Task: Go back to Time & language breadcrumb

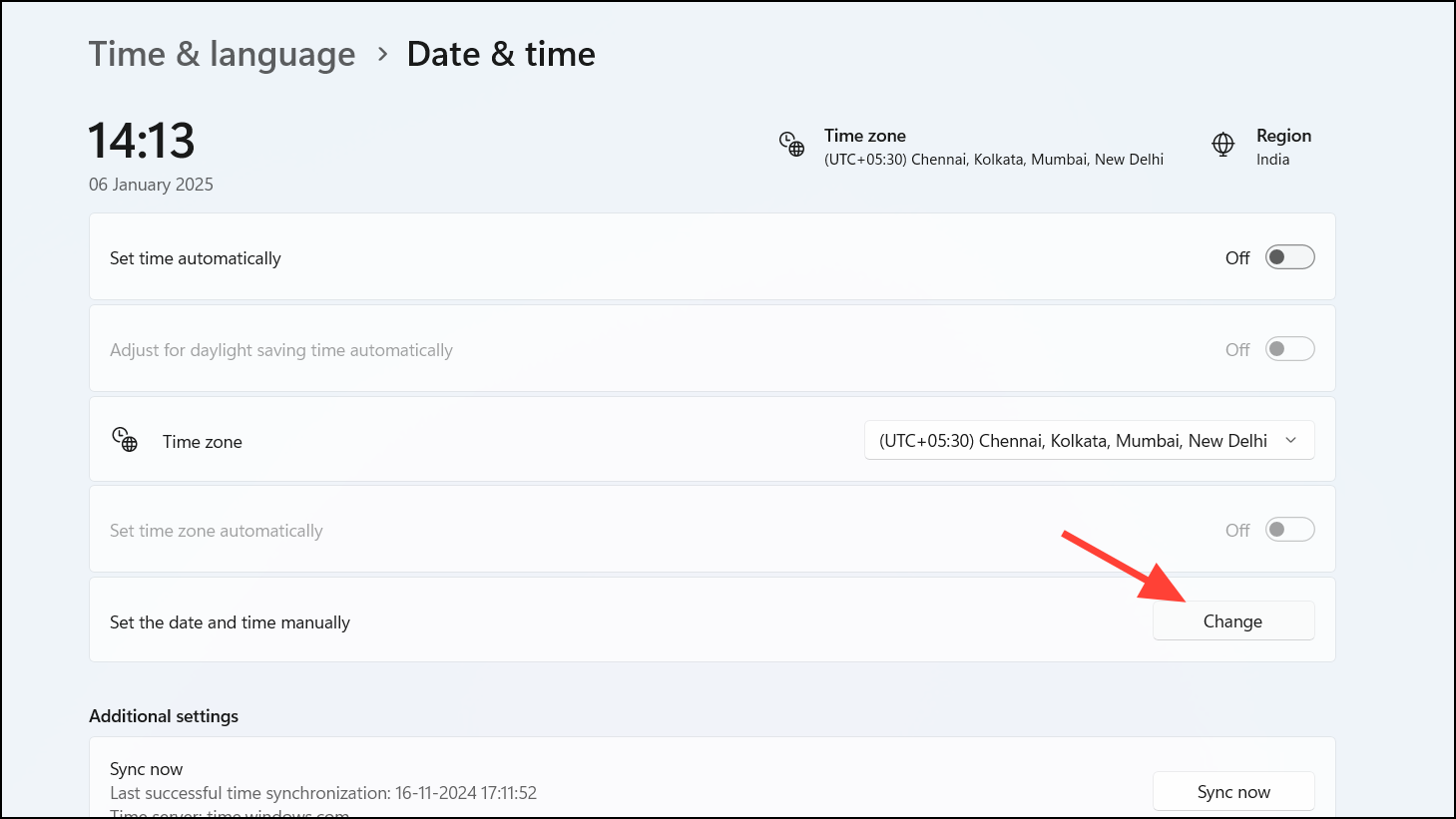Action: [x=222, y=54]
